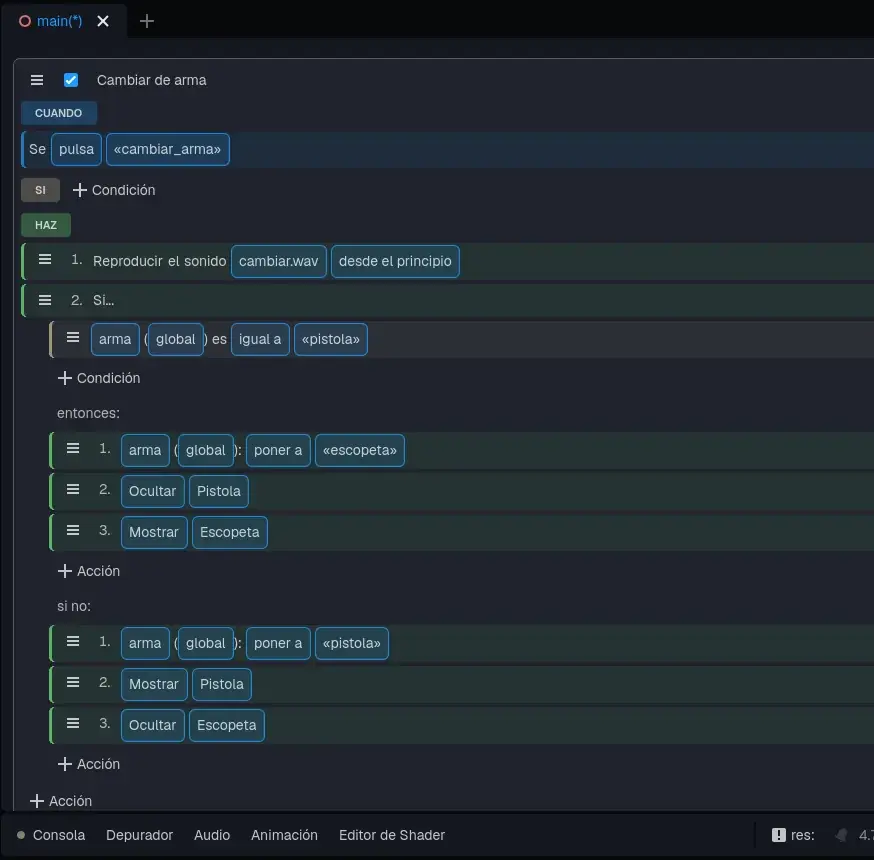Change the igual a comparison operator
874x860 pixels.
coord(260,339)
